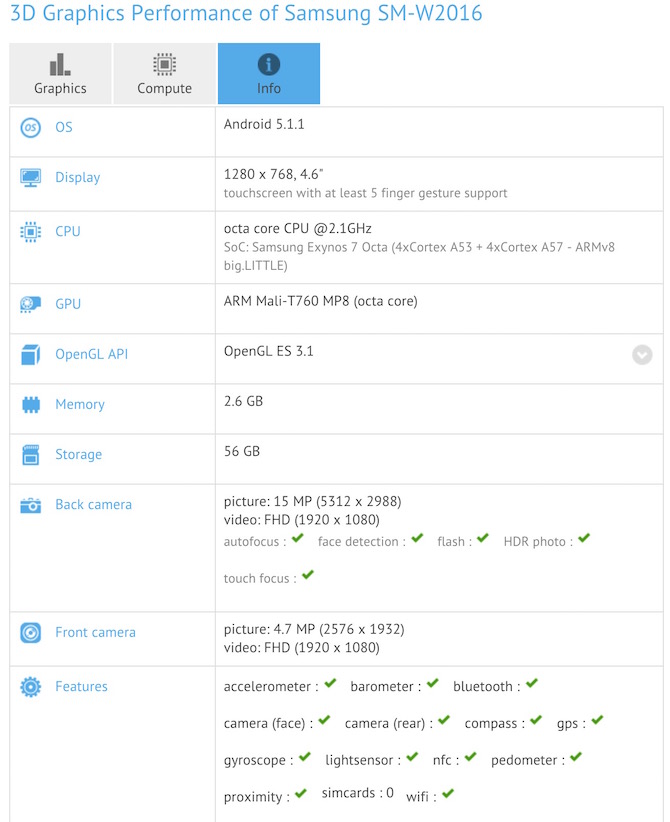Click the compass check mark
The height and width of the screenshot is (822, 670).
point(536,720)
